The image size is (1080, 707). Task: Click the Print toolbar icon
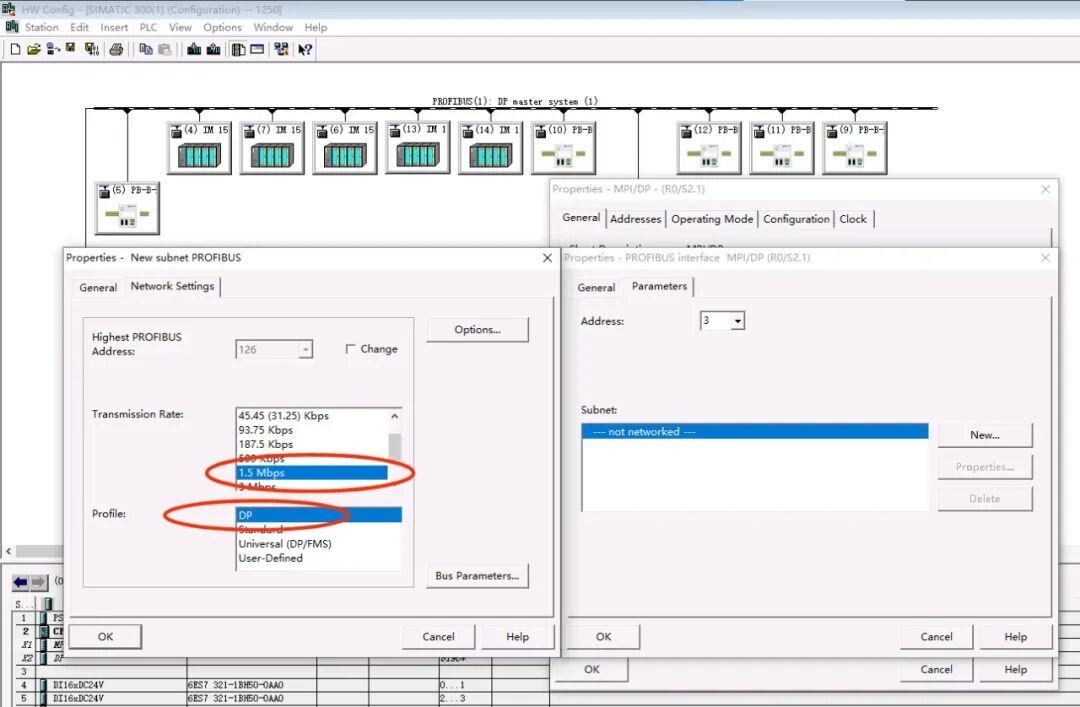pos(116,49)
